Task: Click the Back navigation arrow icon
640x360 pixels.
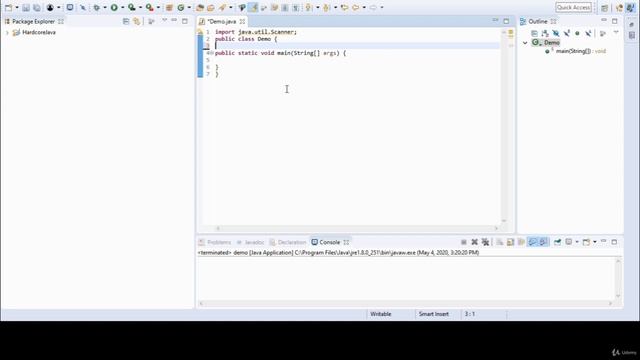Action: [x=356, y=7]
